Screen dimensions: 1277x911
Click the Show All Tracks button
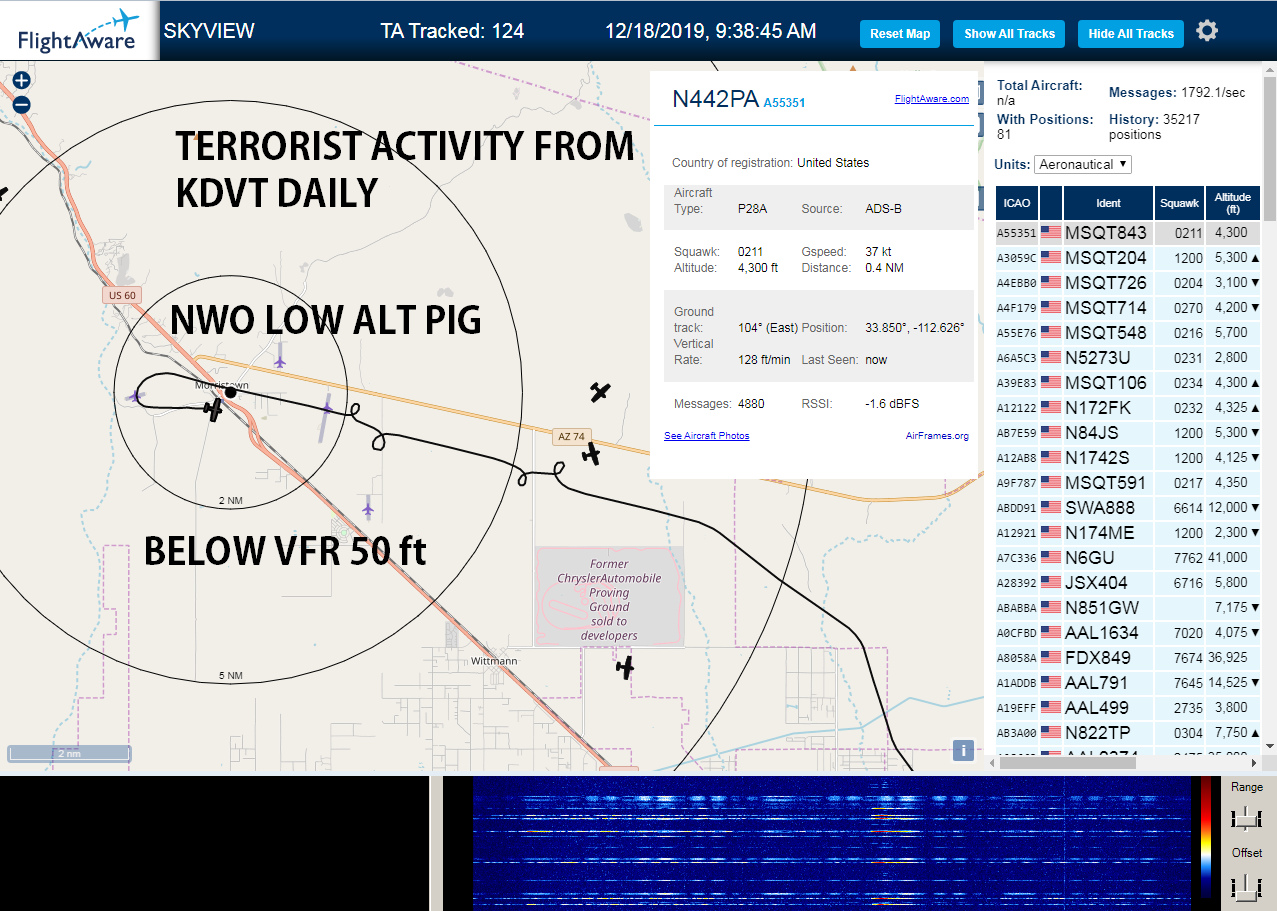point(1009,34)
